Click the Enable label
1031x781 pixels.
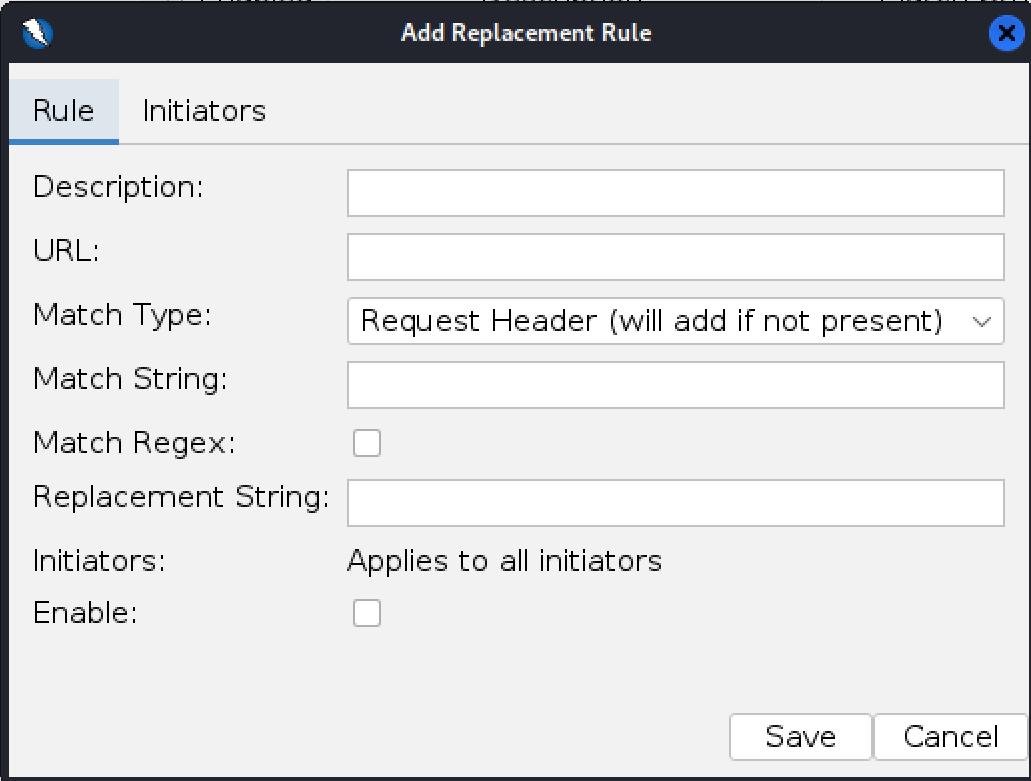point(83,613)
